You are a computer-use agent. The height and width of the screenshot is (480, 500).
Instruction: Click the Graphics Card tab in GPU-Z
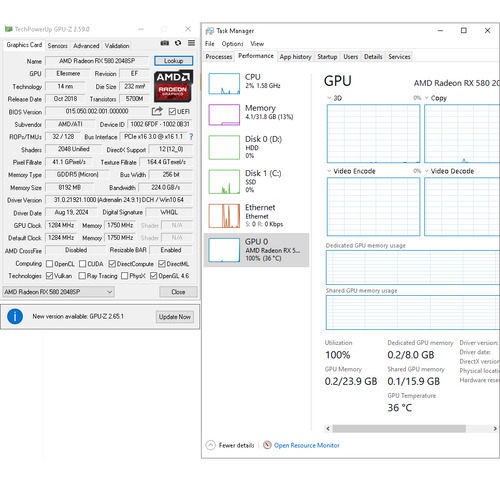point(24,45)
